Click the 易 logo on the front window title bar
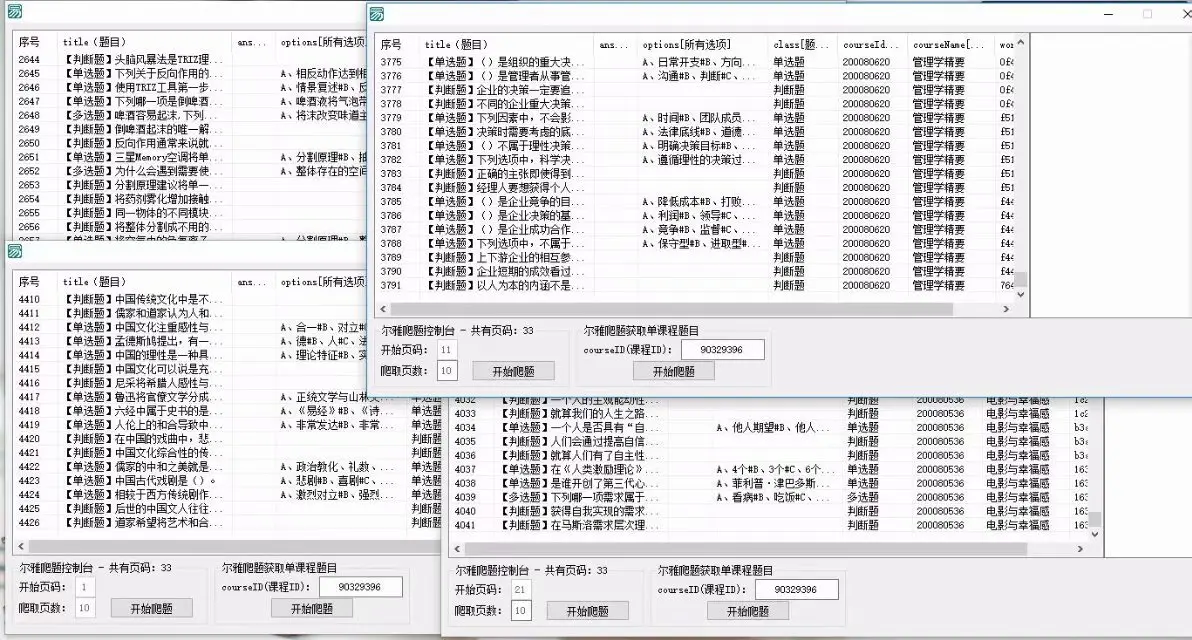This screenshot has height=640, width=1192. tap(375, 14)
